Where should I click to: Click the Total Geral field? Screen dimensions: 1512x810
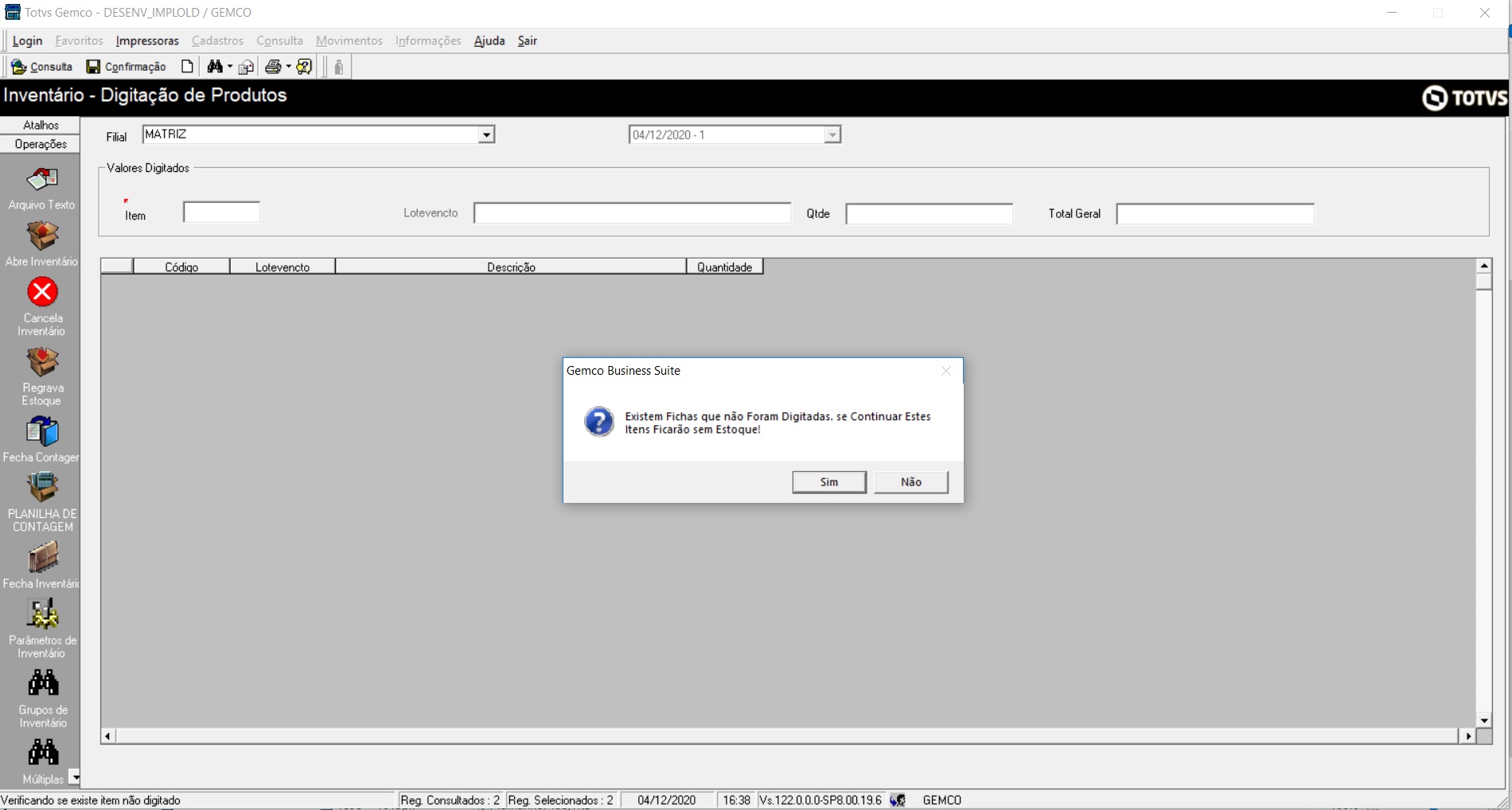click(x=1215, y=214)
